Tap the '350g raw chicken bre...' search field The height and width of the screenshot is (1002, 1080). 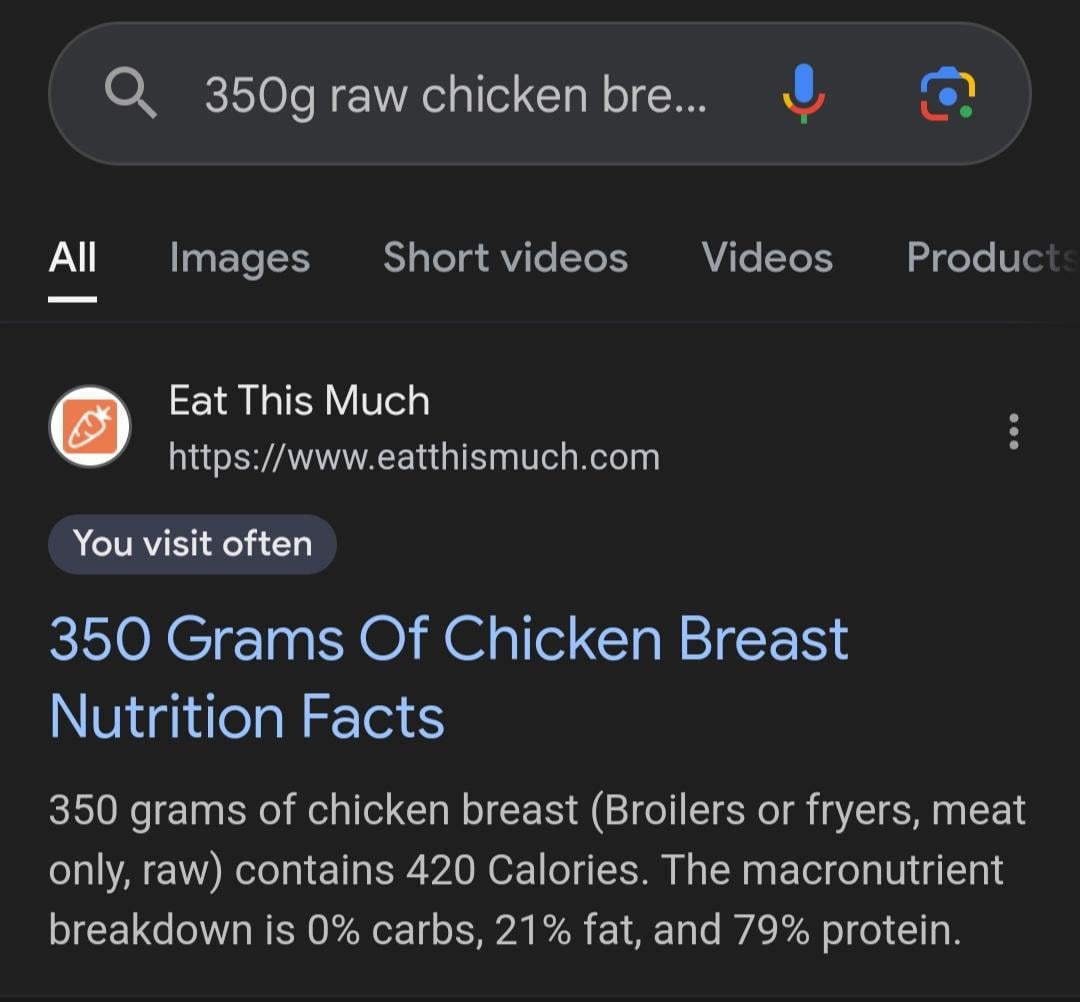coord(455,95)
